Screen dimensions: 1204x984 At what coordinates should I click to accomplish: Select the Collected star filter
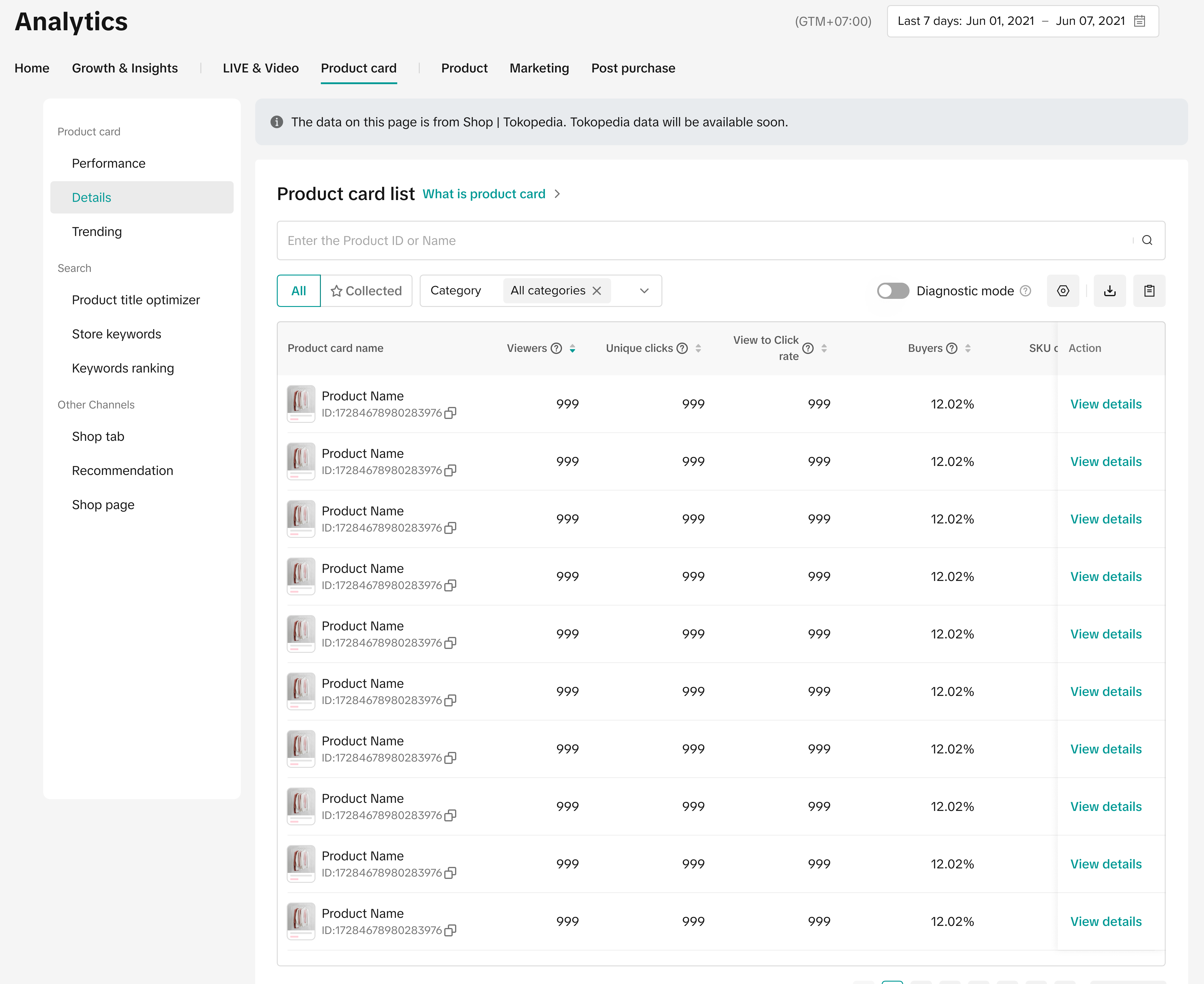click(366, 291)
